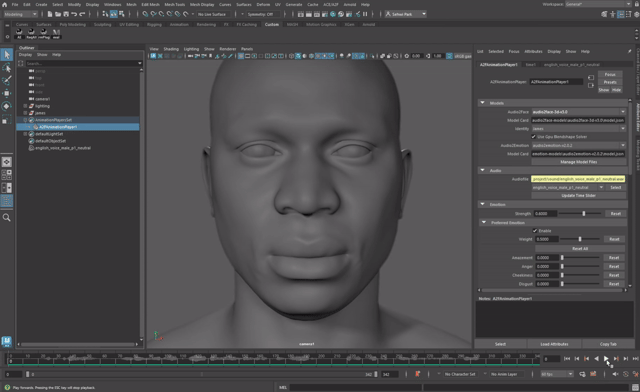Toggle Use Gpu Blendshape Solver checkbox
The image size is (640, 392).
(x=533, y=137)
